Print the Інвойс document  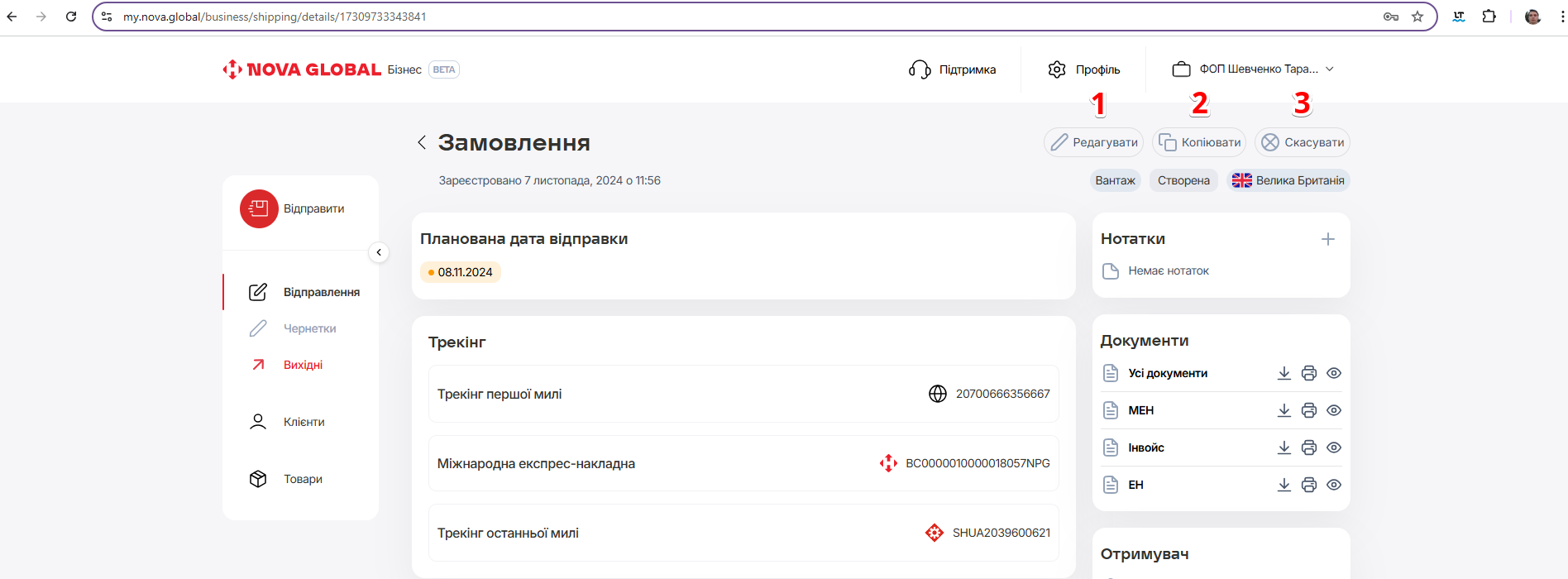pyautogui.click(x=1308, y=447)
